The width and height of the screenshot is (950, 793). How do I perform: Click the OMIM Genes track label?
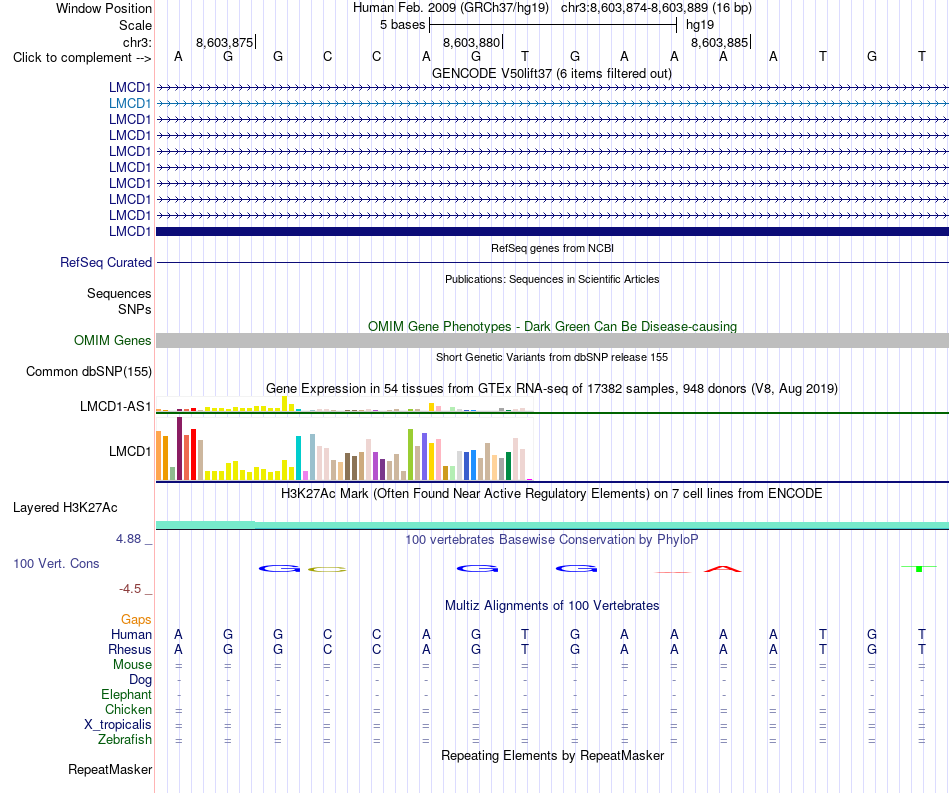pyautogui.click(x=113, y=340)
